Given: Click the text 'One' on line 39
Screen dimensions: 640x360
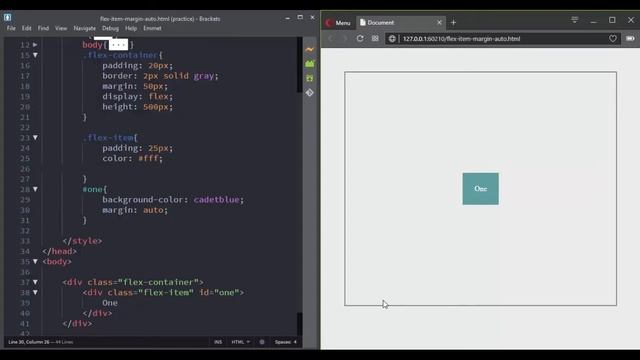Looking at the screenshot, I should (x=110, y=303).
